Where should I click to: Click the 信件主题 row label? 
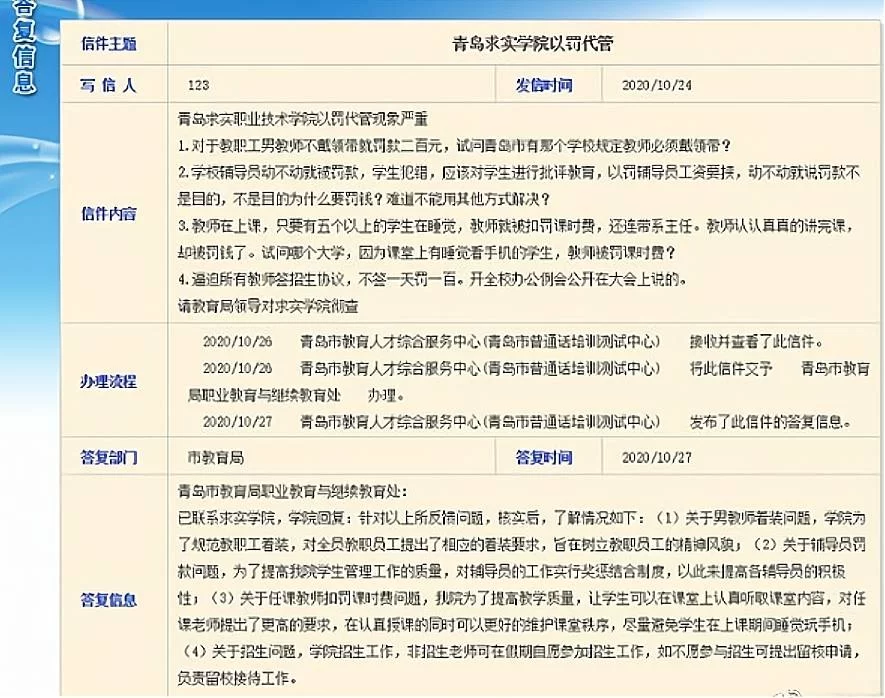(x=108, y=44)
